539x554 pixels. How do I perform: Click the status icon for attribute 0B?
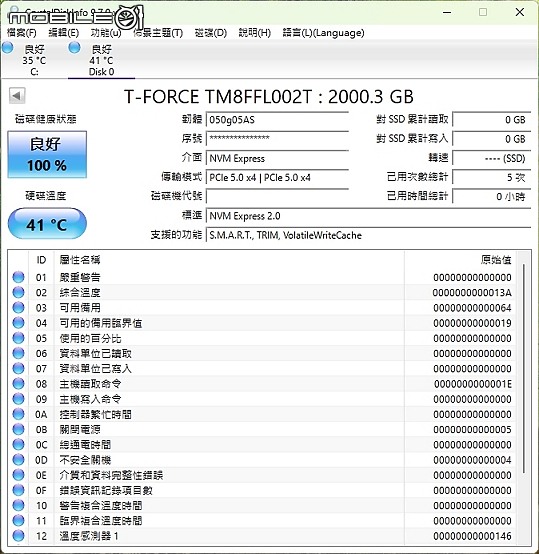click(18, 429)
